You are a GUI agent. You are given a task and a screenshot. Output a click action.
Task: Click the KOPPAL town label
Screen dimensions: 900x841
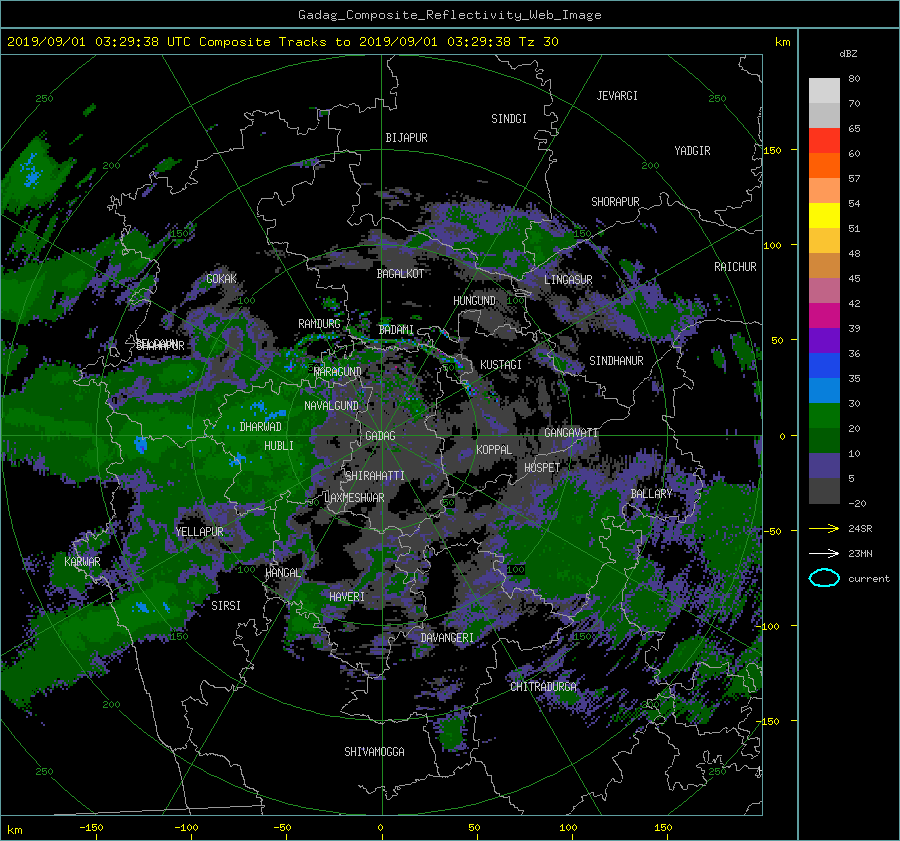tap(494, 450)
